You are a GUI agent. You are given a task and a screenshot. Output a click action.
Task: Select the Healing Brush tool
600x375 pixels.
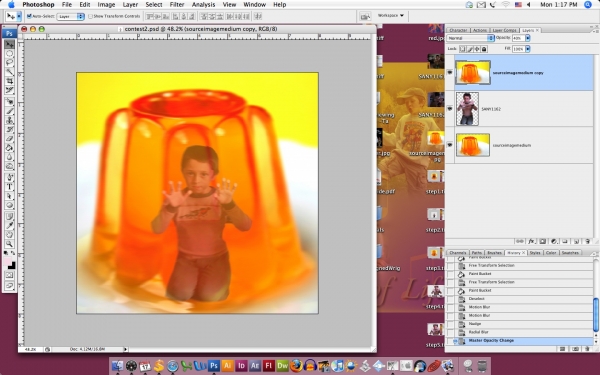10,102
